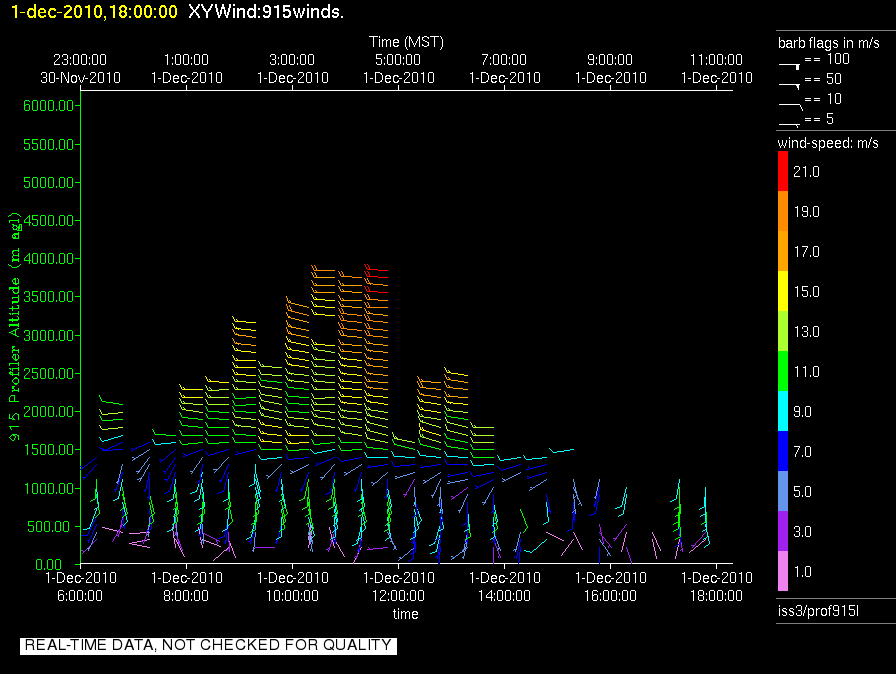The width and height of the screenshot is (896, 674).
Task: Click the '1000.00' altitude label
Action: coord(49,488)
